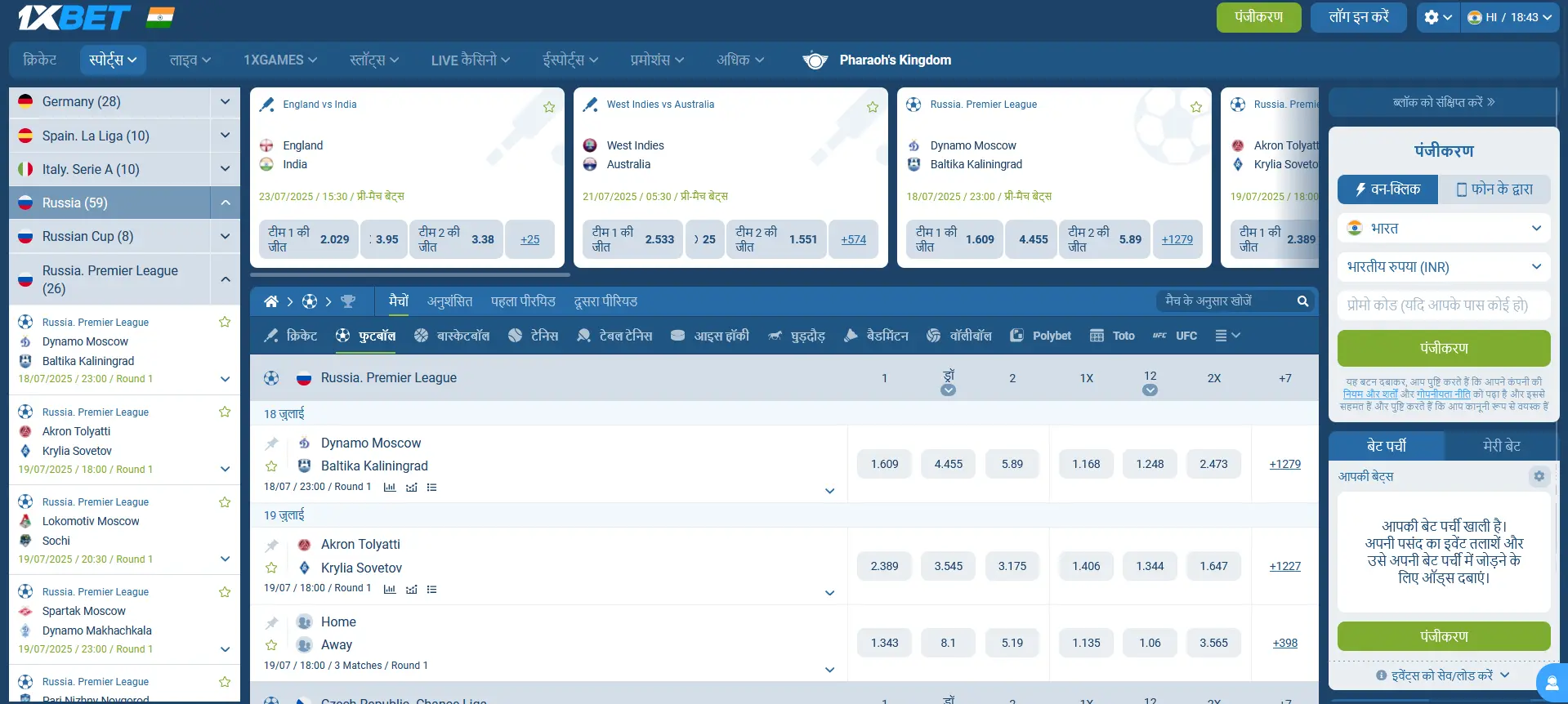Screen dimensions: 1568x704
Task: Open the Indian Rupee currency dropdown
Action: click(1443, 267)
